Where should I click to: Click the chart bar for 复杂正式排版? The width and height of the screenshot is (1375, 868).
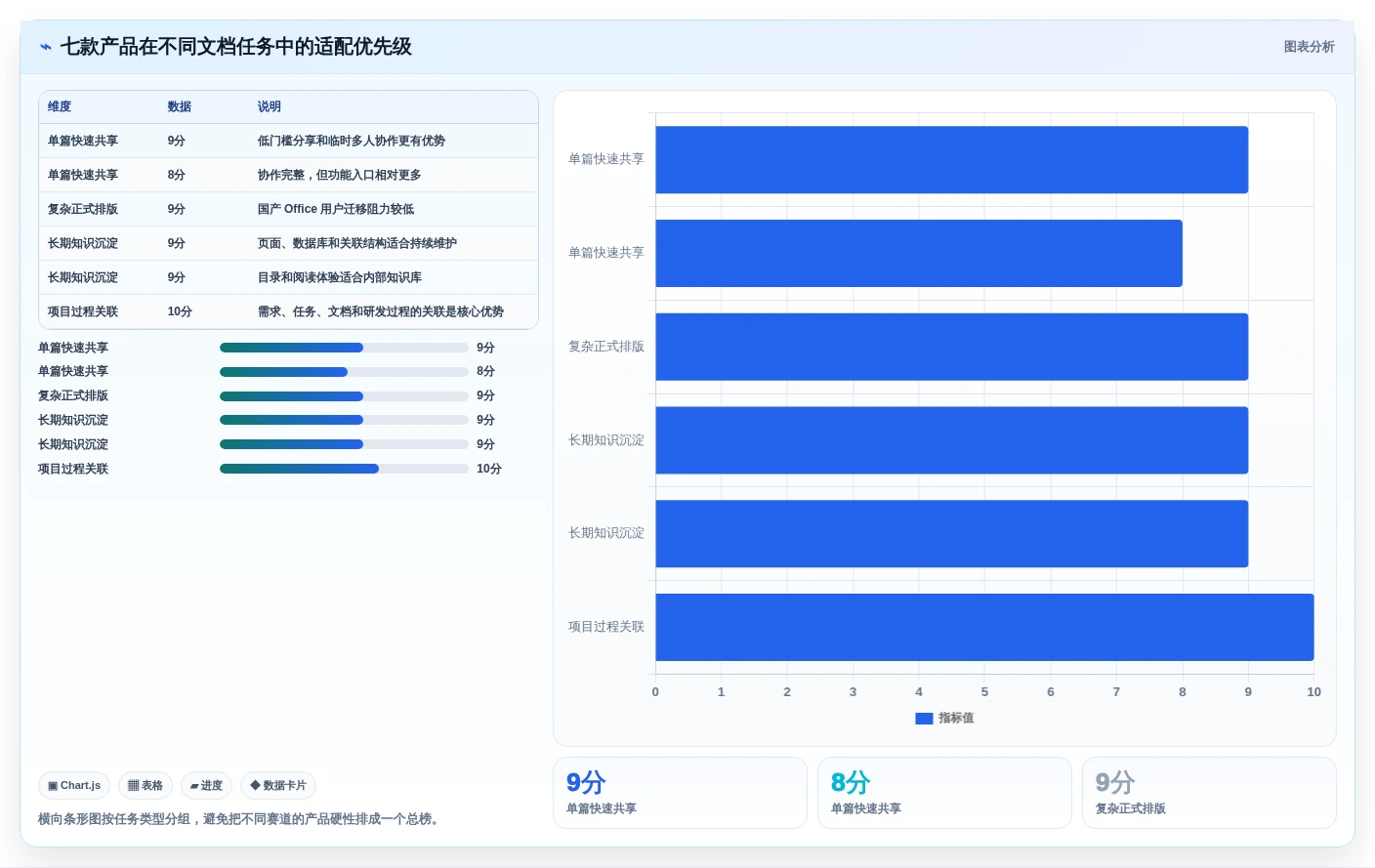click(951, 347)
